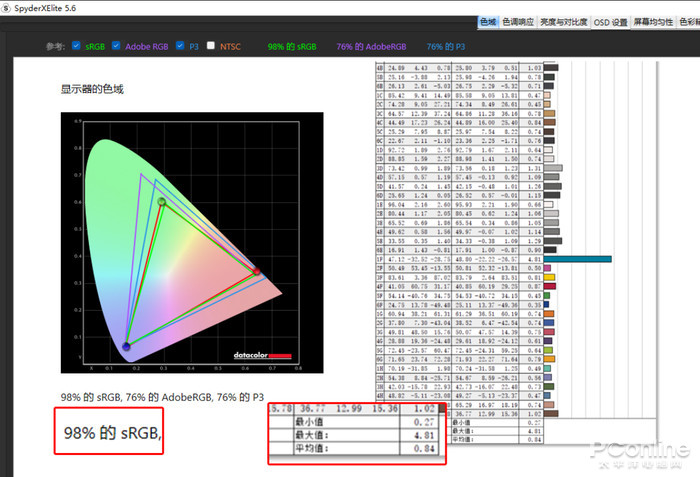Click the turquoise bar in row 1H
The height and width of the screenshot is (477, 700).
547,368
